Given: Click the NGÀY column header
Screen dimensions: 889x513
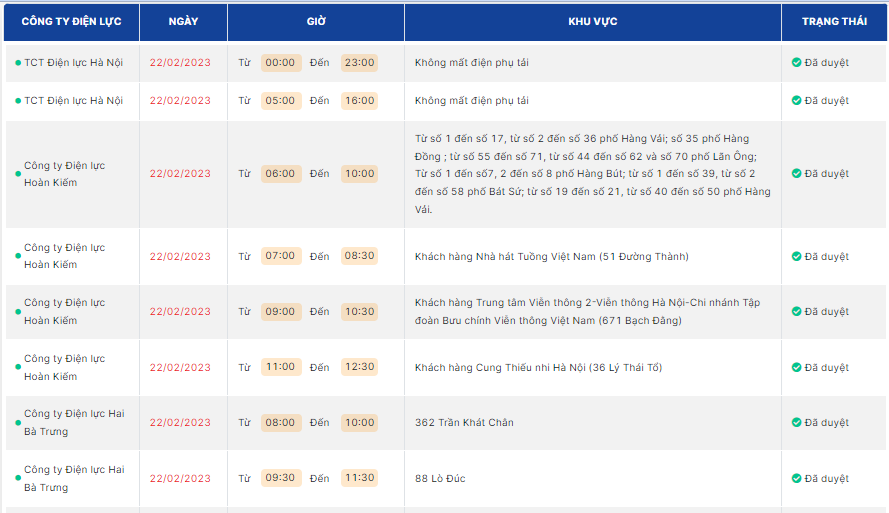Looking at the screenshot, I should pos(183,22).
